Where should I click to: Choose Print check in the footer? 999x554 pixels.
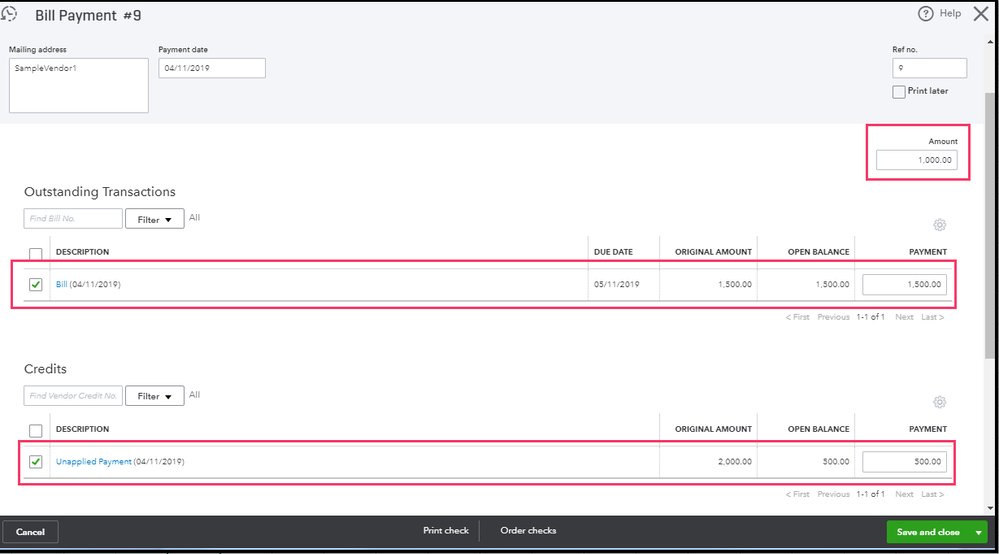445,530
